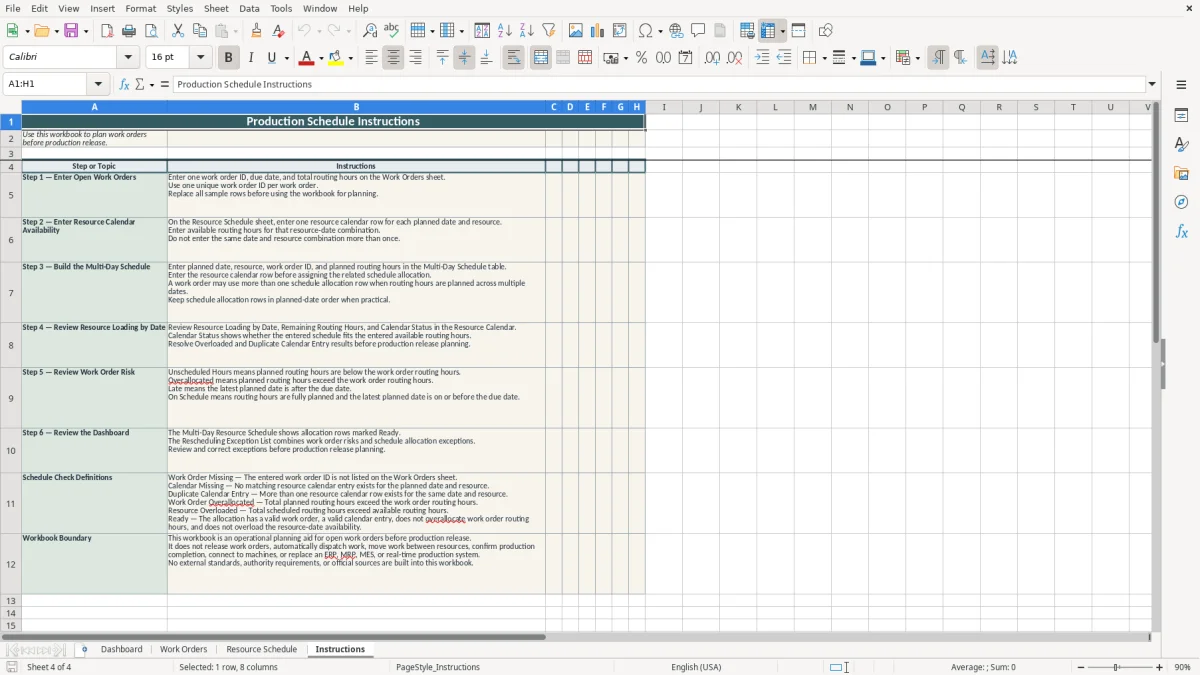Toggle Bold formatting
Image resolution: width=1200 pixels, height=675 pixels.
pos(229,58)
